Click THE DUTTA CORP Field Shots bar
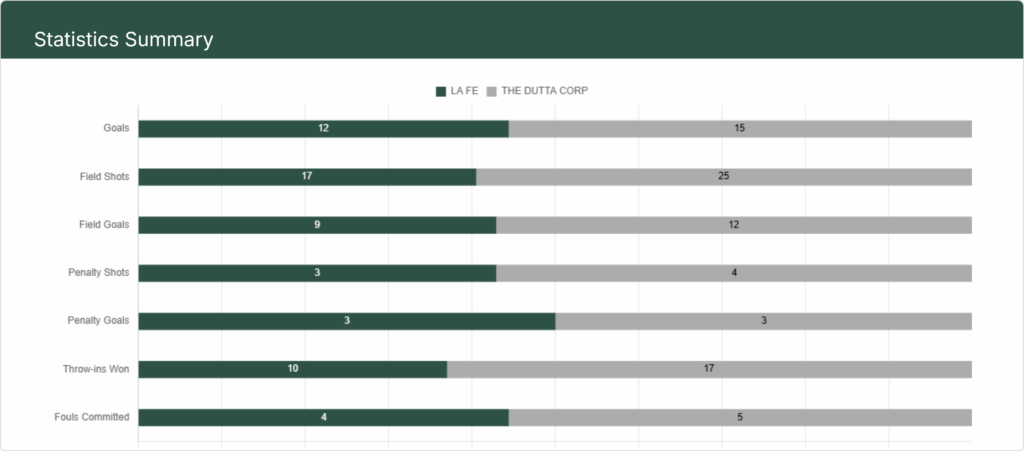 (724, 177)
